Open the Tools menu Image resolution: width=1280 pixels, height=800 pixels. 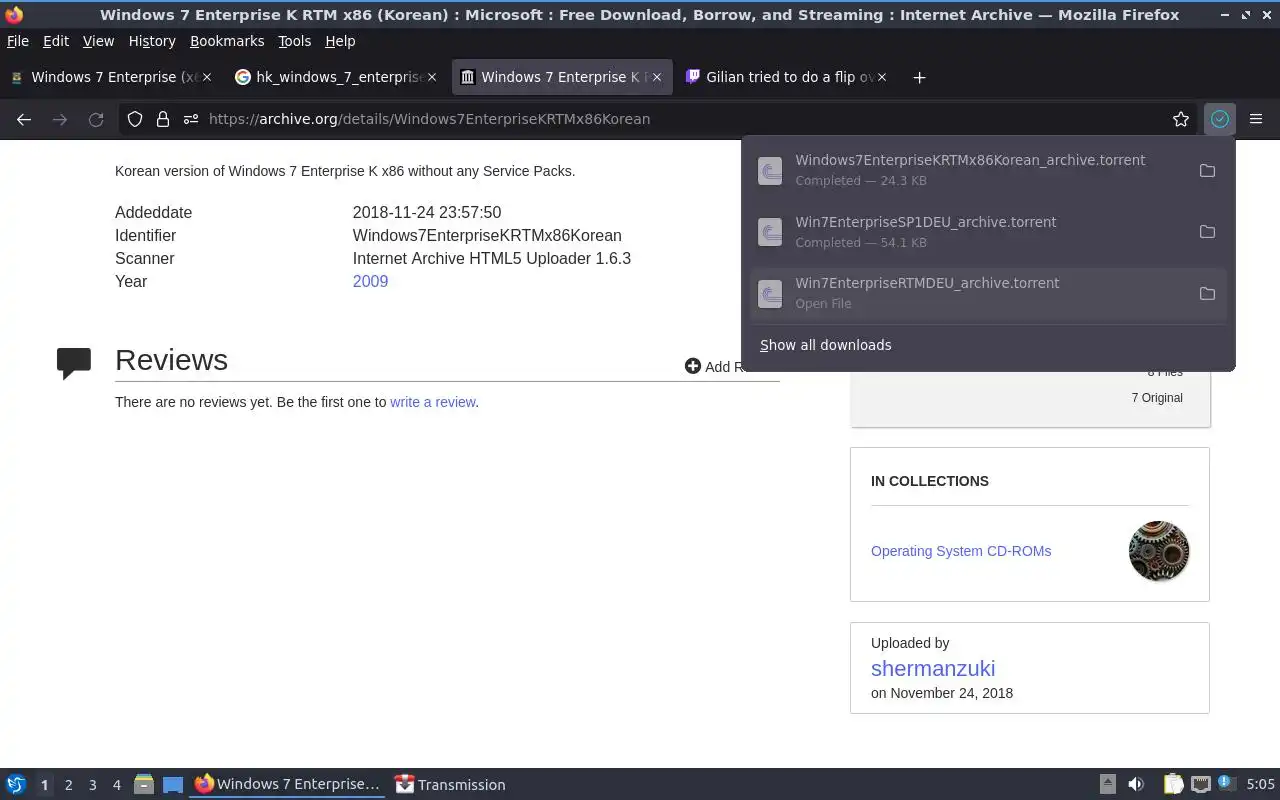coord(294,41)
